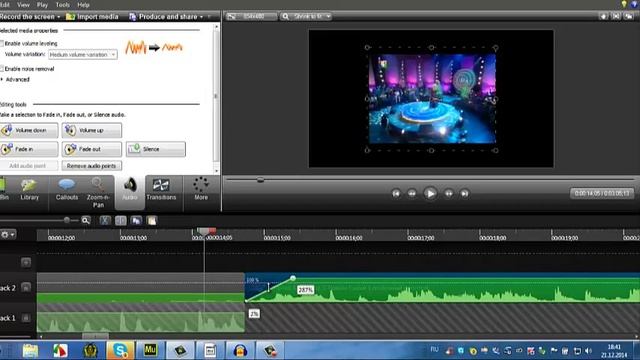640x360 pixels.
Task: Open the Record the screen dropdown arrow
Action: coord(59,17)
